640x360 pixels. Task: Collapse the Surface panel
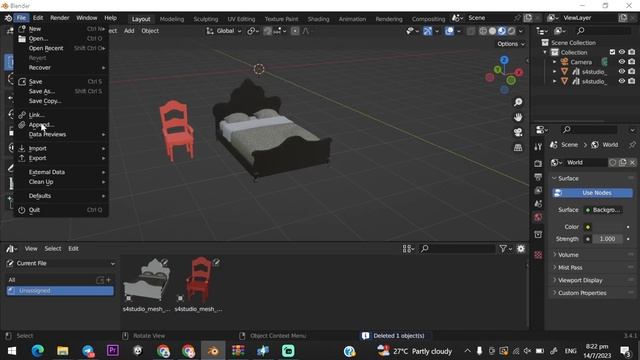[568, 178]
